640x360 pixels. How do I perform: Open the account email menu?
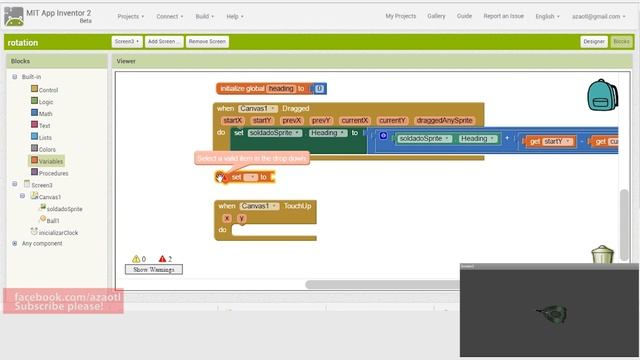point(598,16)
